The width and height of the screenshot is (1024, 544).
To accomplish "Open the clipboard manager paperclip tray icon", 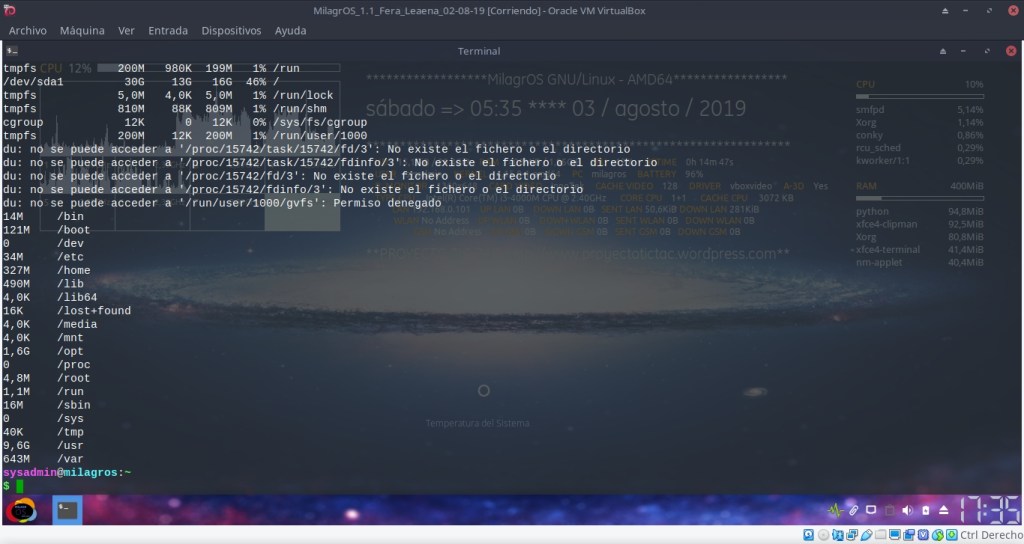I will tap(853, 510).
